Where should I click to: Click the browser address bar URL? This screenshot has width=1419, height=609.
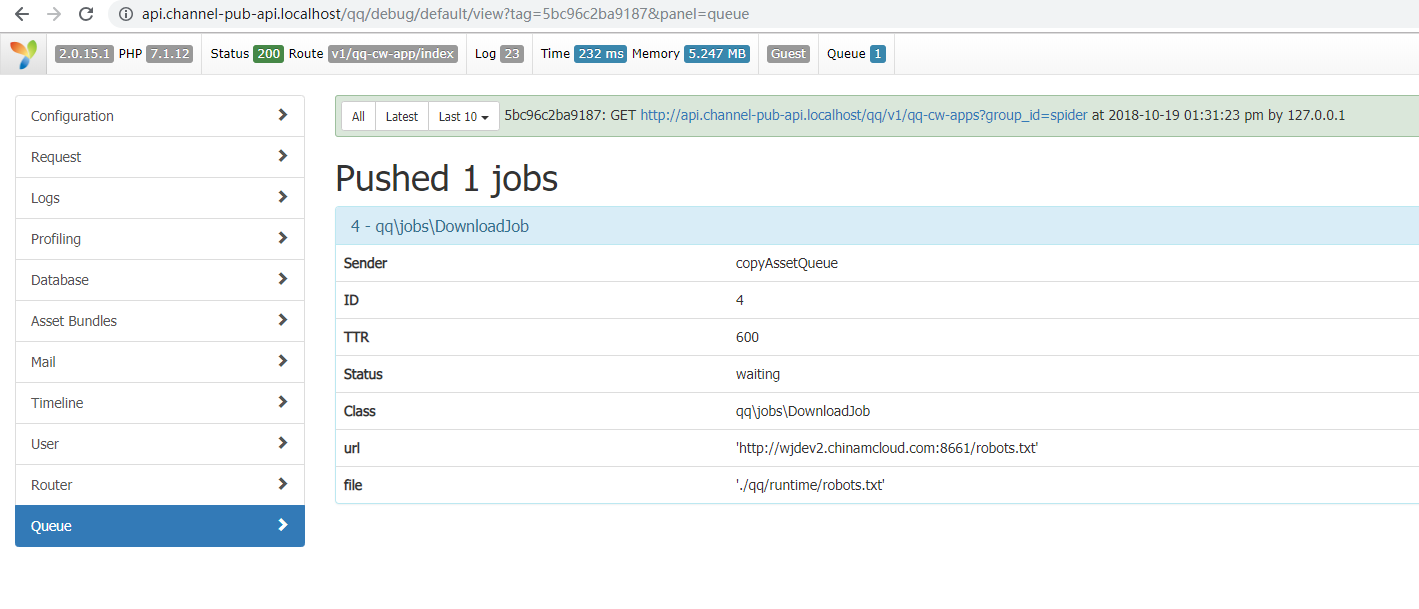coord(445,14)
